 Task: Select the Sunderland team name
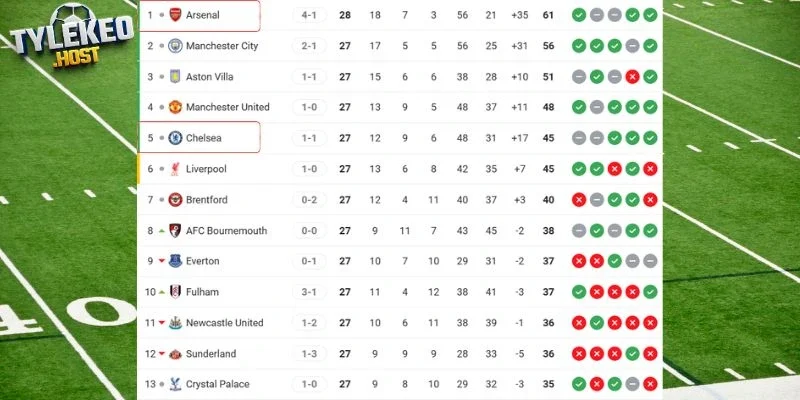(x=211, y=354)
